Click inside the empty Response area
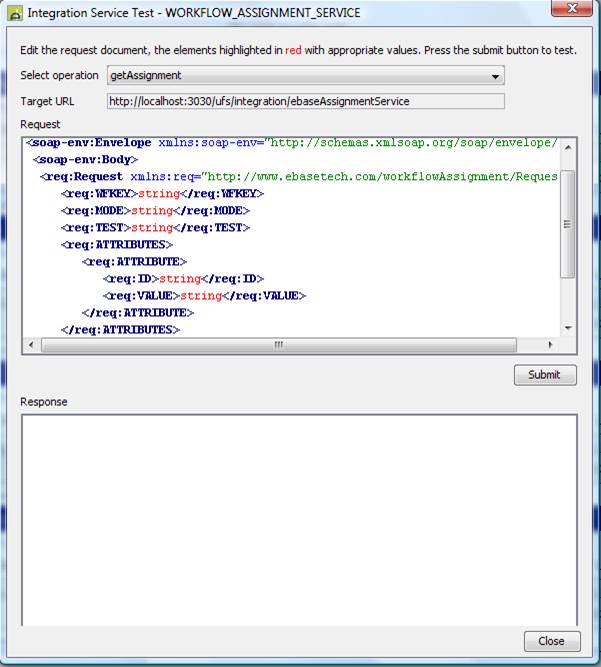This screenshot has height=667, width=601. pyautogui.click(x=299, y=520)
